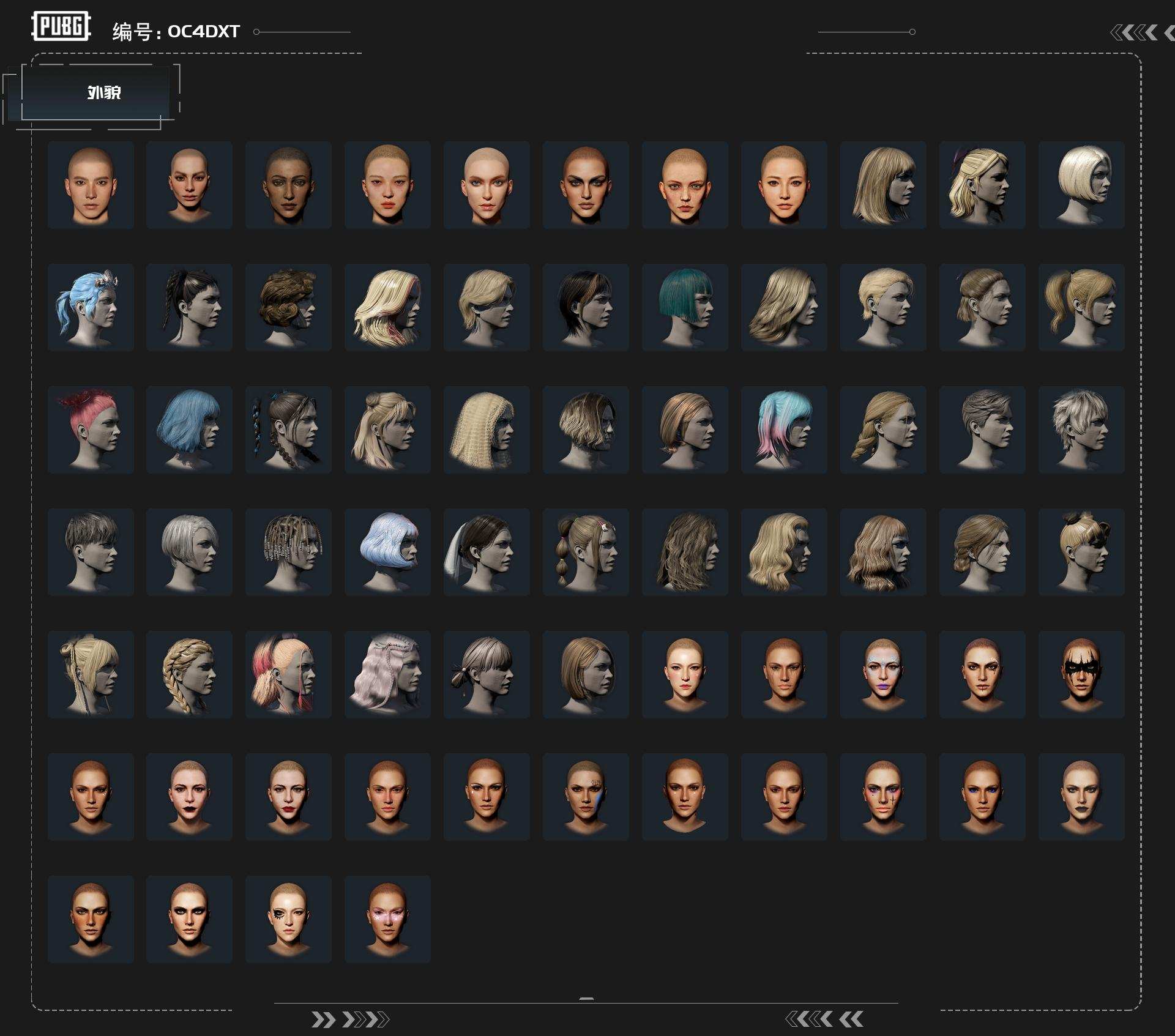Choose the blonde twin pigtails hairstyle
This screenshot has height=1036, width=1175.
point(1081,307)
